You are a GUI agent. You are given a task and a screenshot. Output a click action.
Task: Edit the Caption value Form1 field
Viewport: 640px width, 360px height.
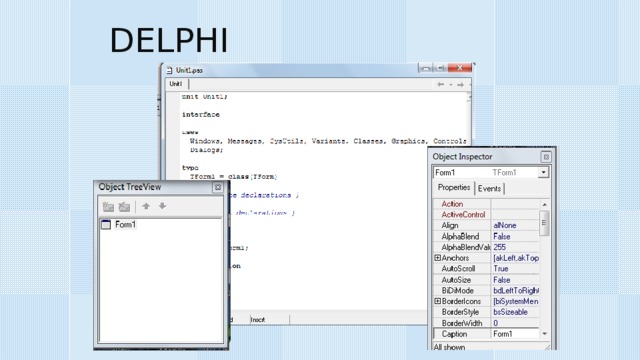[515, 334]
